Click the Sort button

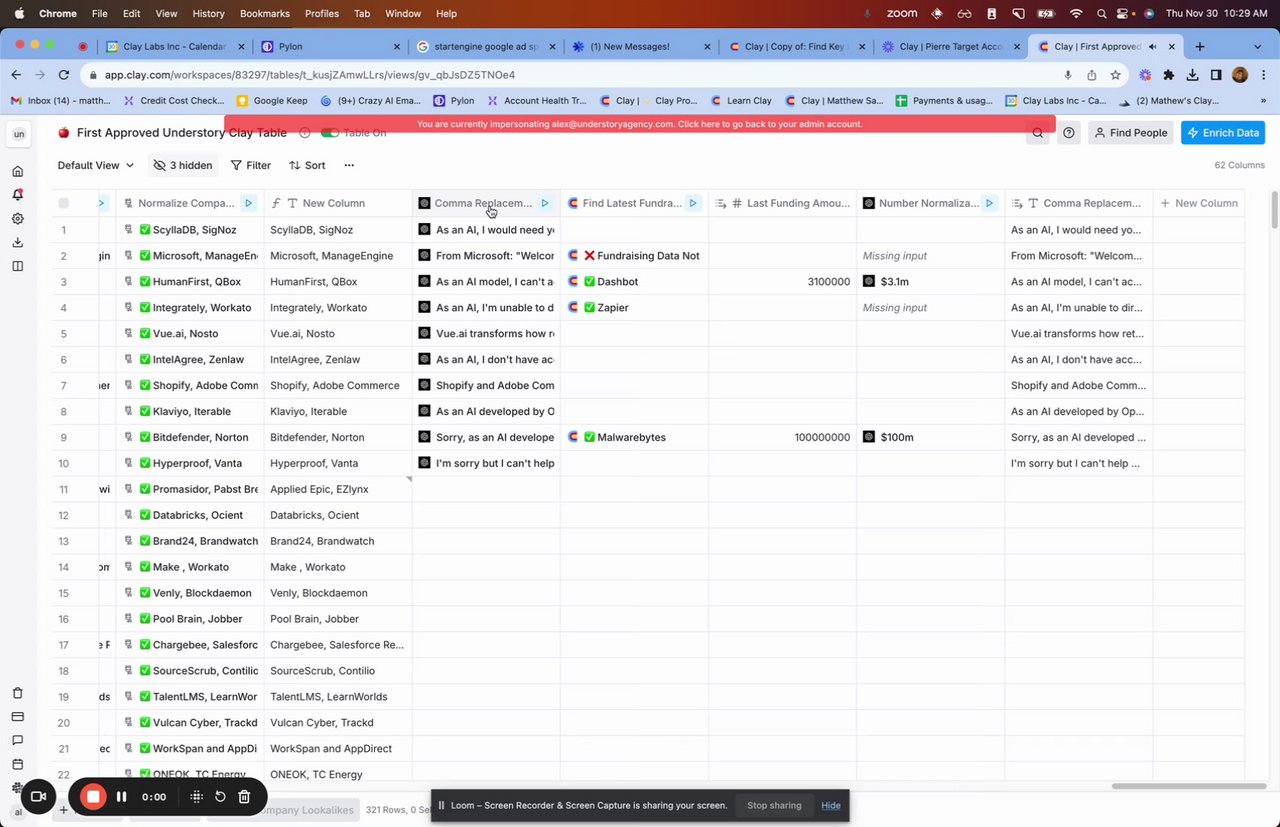(x=308, y=165)
